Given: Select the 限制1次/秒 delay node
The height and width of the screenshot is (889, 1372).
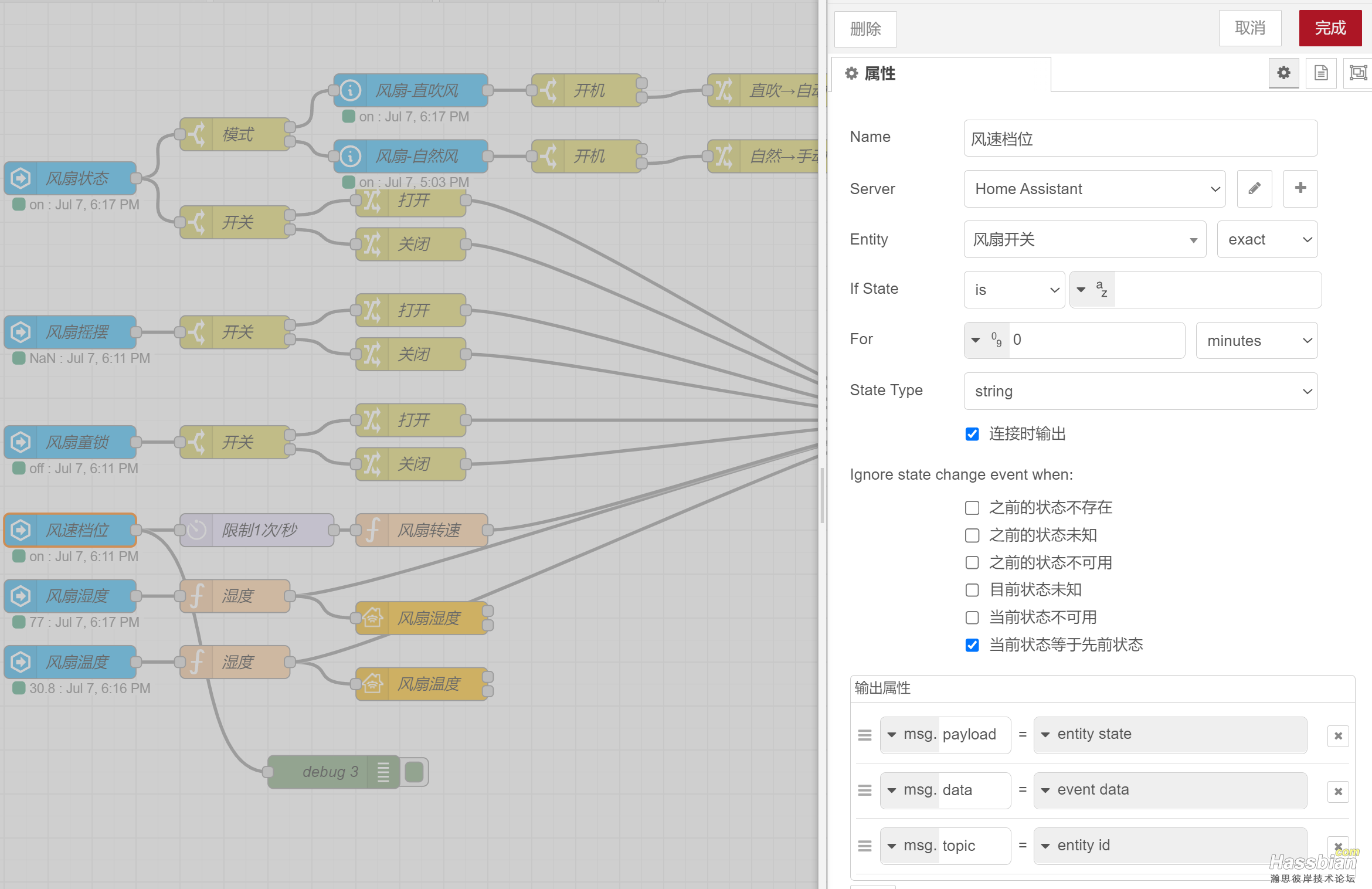Looking at the screenshot, I should [257, 530].
